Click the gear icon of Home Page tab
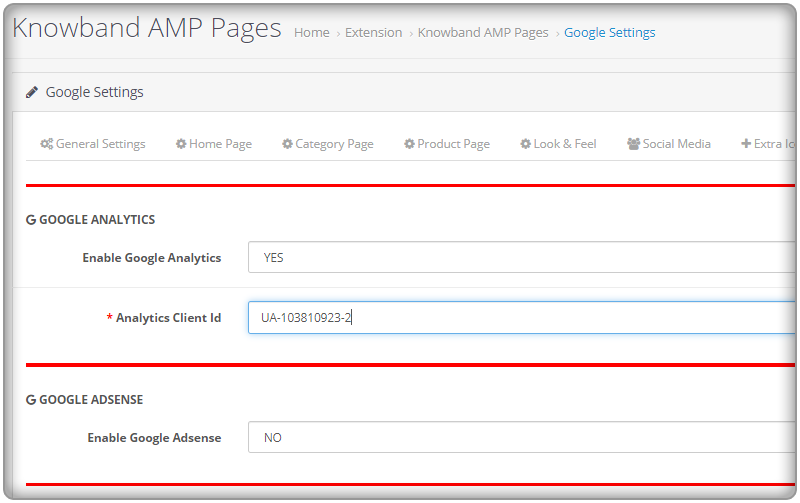 (181, 144)
